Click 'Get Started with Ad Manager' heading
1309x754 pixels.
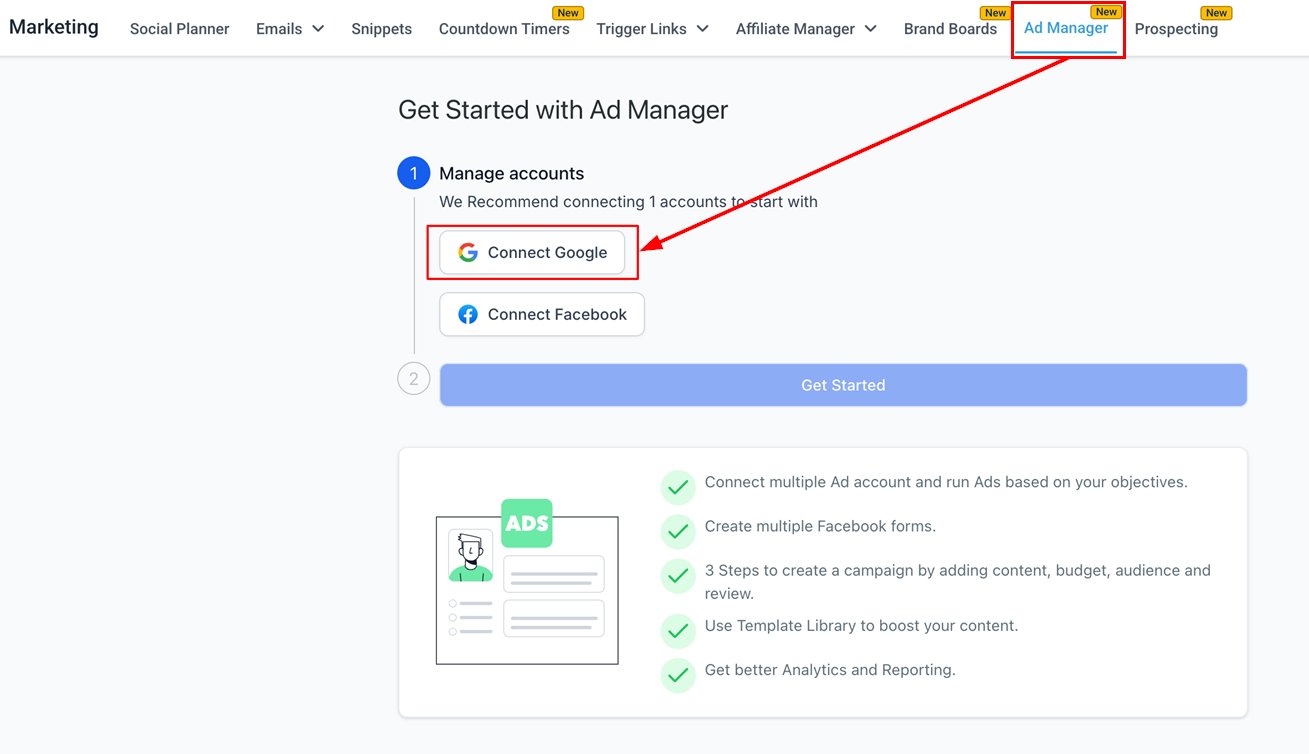tap(563, 110)
